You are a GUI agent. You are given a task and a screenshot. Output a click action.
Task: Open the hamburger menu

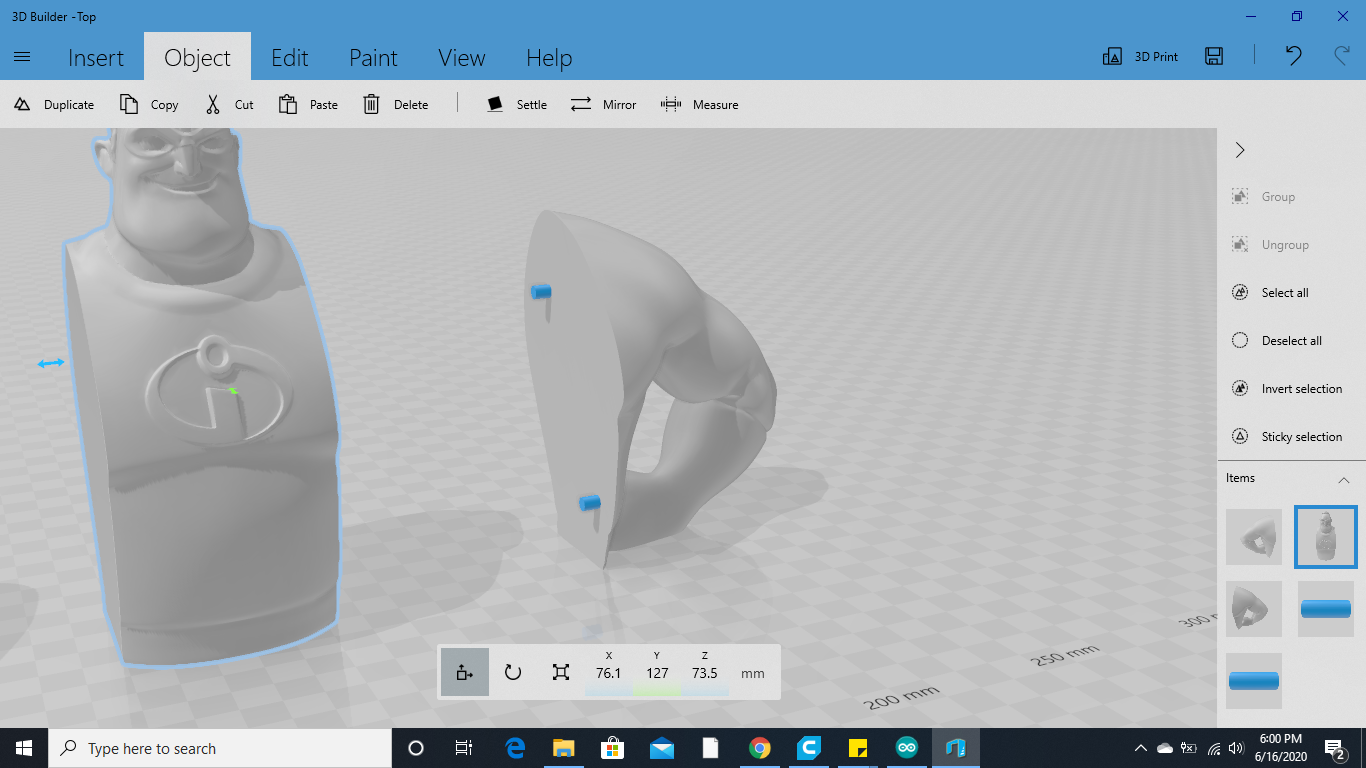coord(22,57)
